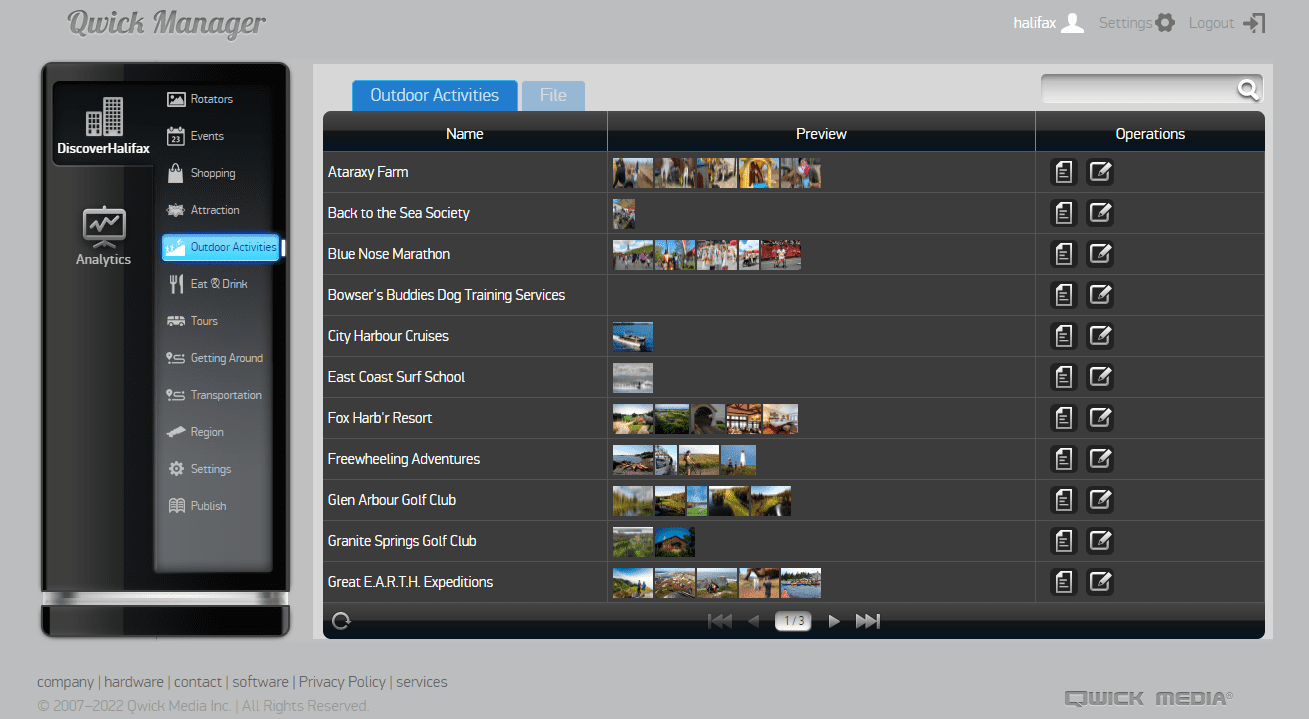Open Rotators in the sidebar
Screen dimensions: 1309x719
point(200,99)
